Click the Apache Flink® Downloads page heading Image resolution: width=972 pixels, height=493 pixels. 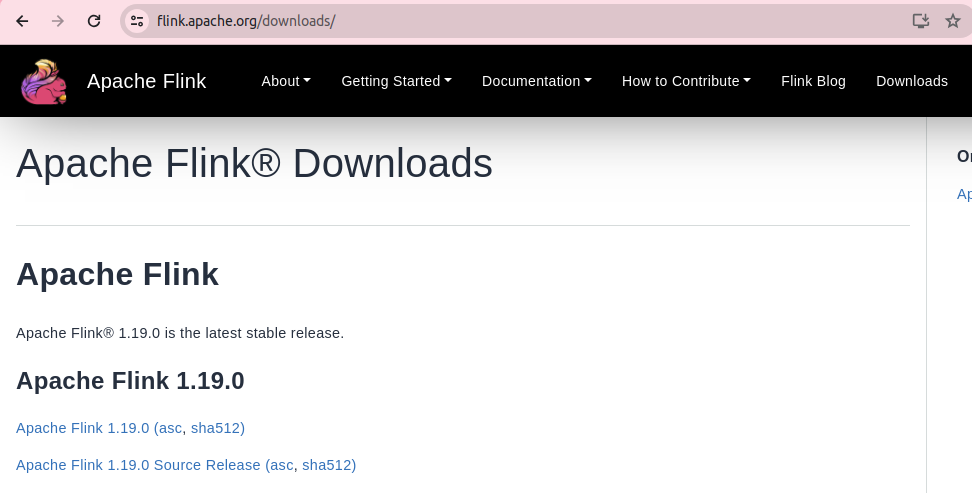pos(254,164)
